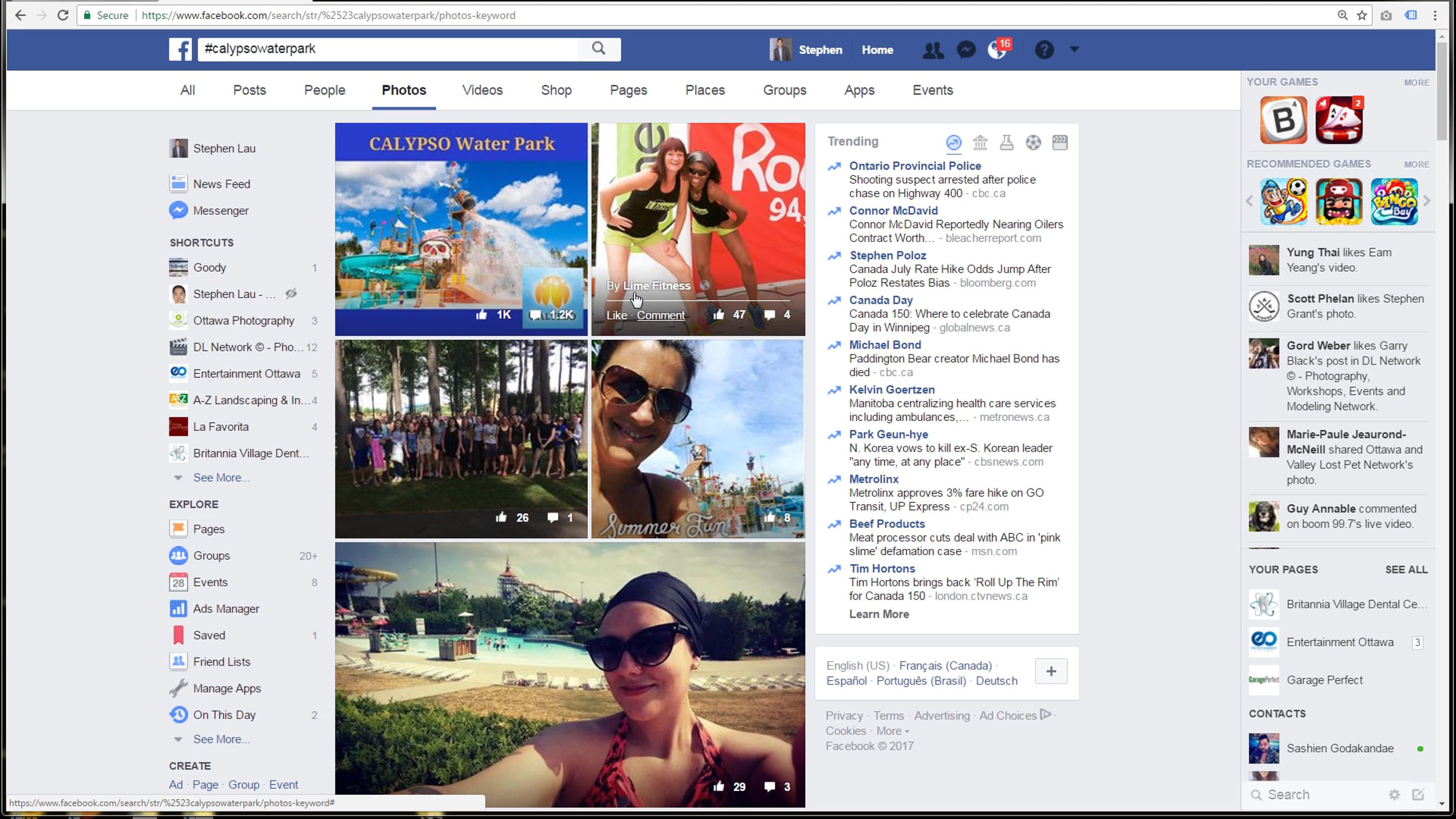
Task: Open the Summer Fun selfie photo
Action: click(698, 439)
